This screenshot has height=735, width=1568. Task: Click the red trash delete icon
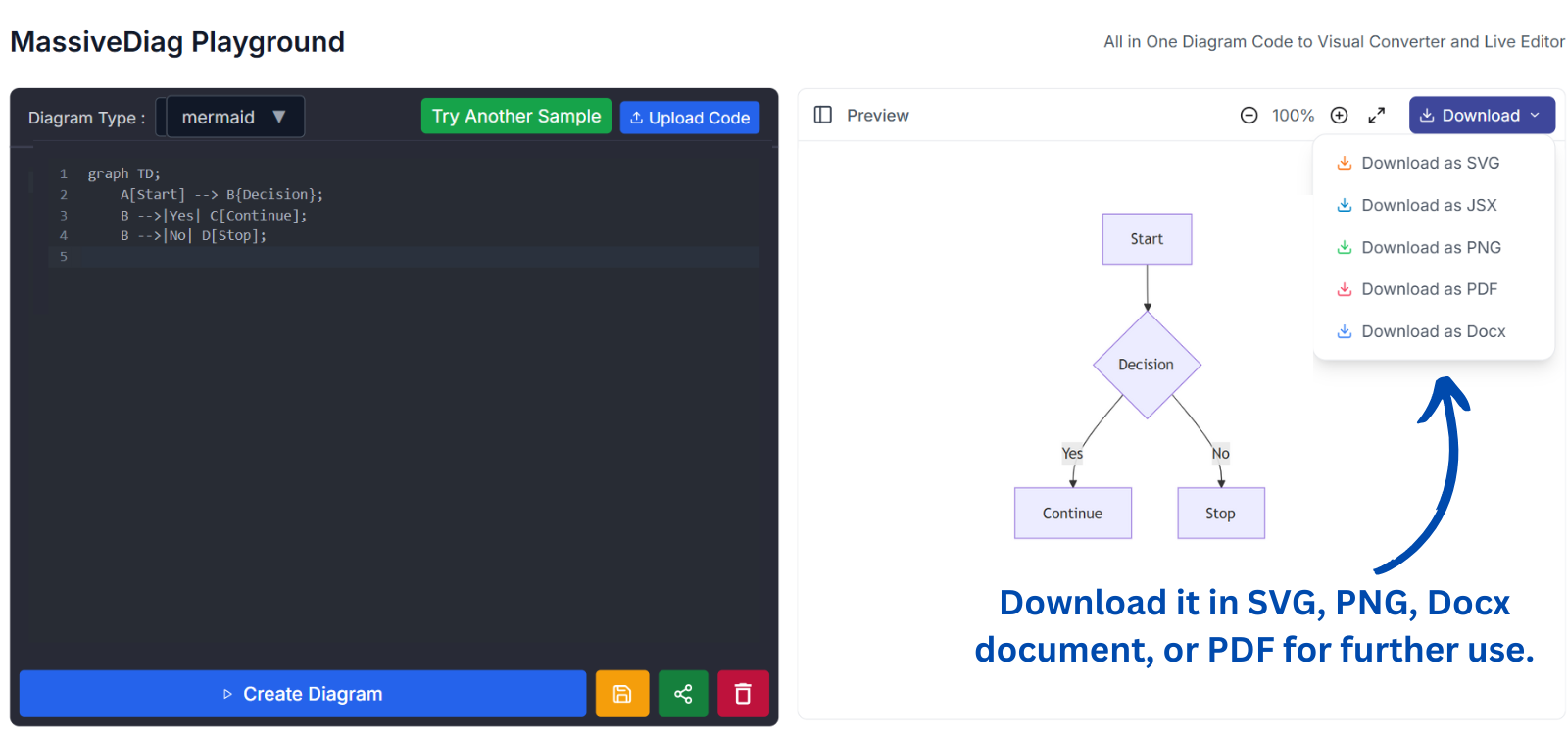tap(743, 694)
